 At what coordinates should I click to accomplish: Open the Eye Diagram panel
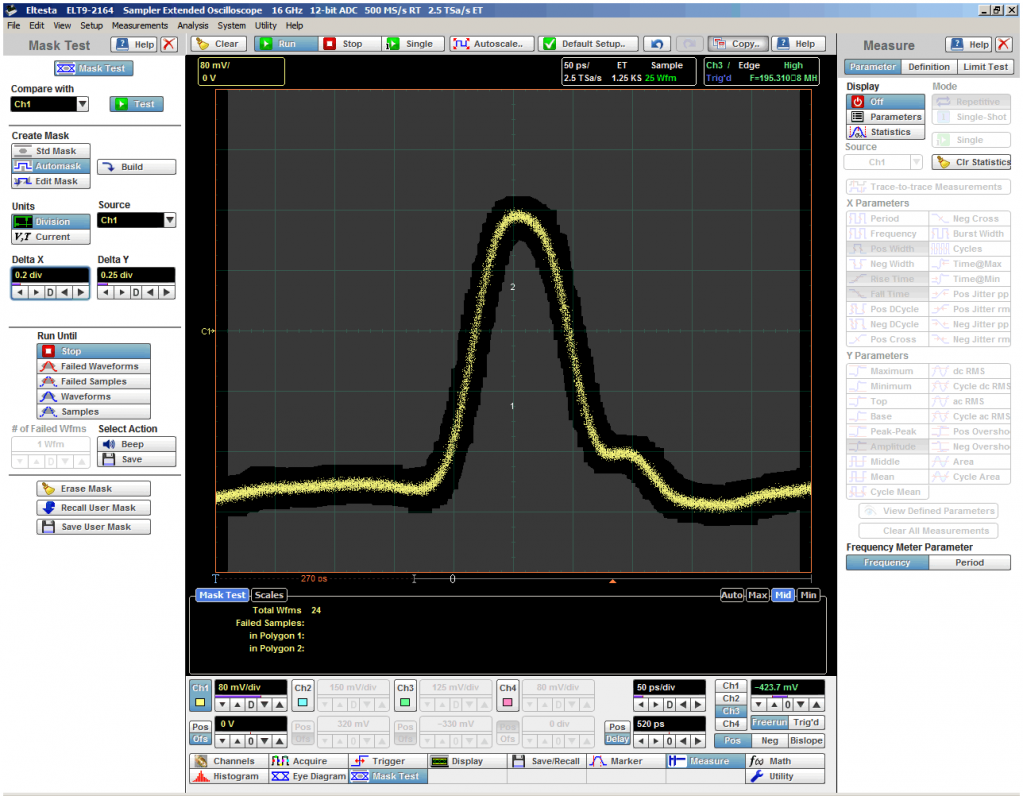(x=304, y=776)
